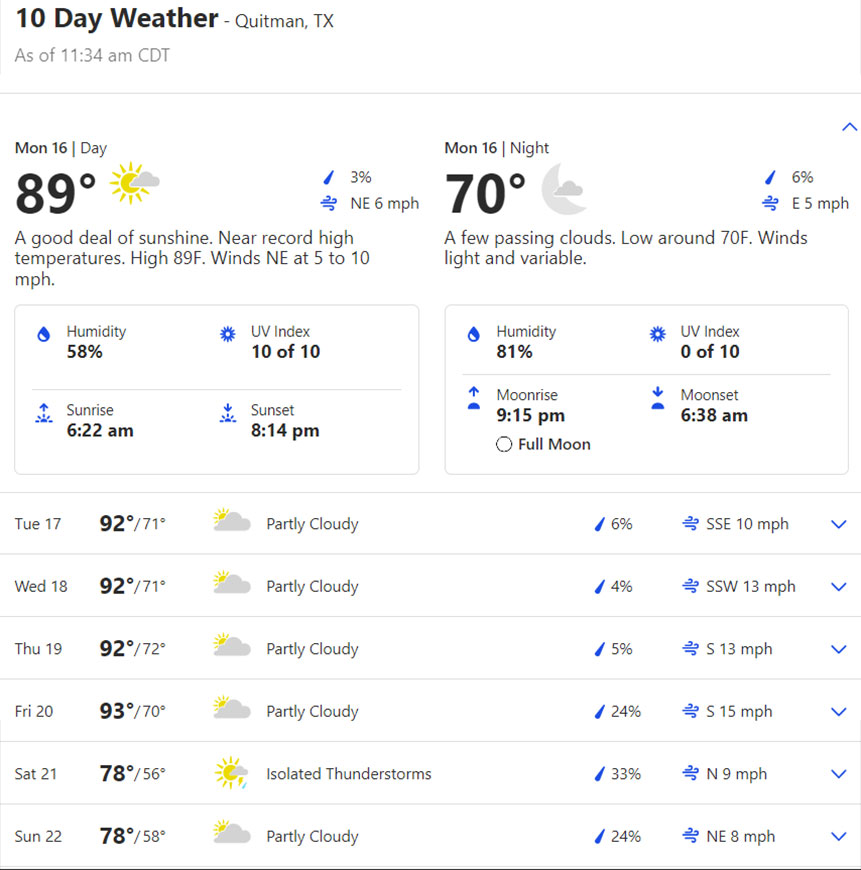Viewport: 861px width, 870px height.
Task: Click the Partly Cloudy icon for Tue 17
Action: (x=232, y=522)
